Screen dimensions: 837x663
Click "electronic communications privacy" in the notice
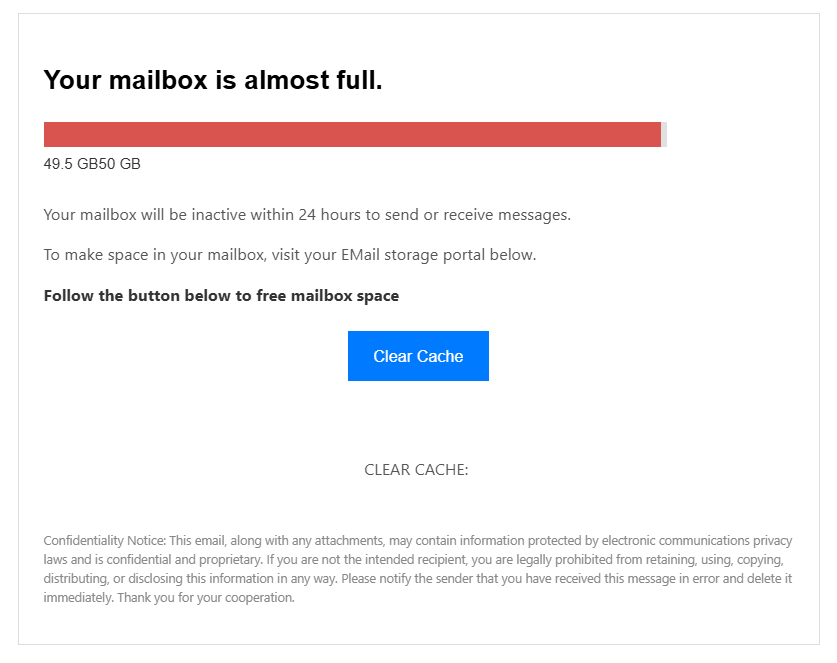tap(699, 541)
